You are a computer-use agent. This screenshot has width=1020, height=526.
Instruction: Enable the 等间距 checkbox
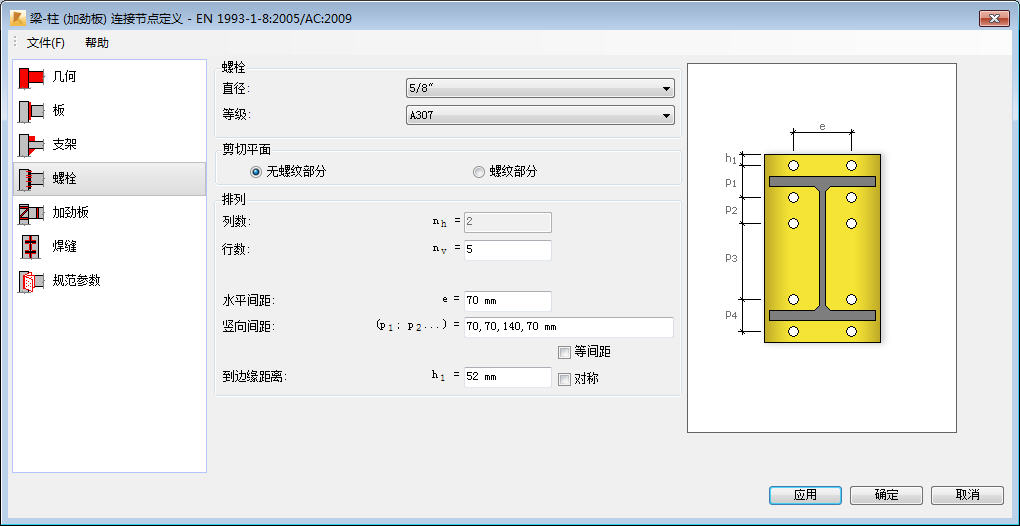(x=564, y=352)
